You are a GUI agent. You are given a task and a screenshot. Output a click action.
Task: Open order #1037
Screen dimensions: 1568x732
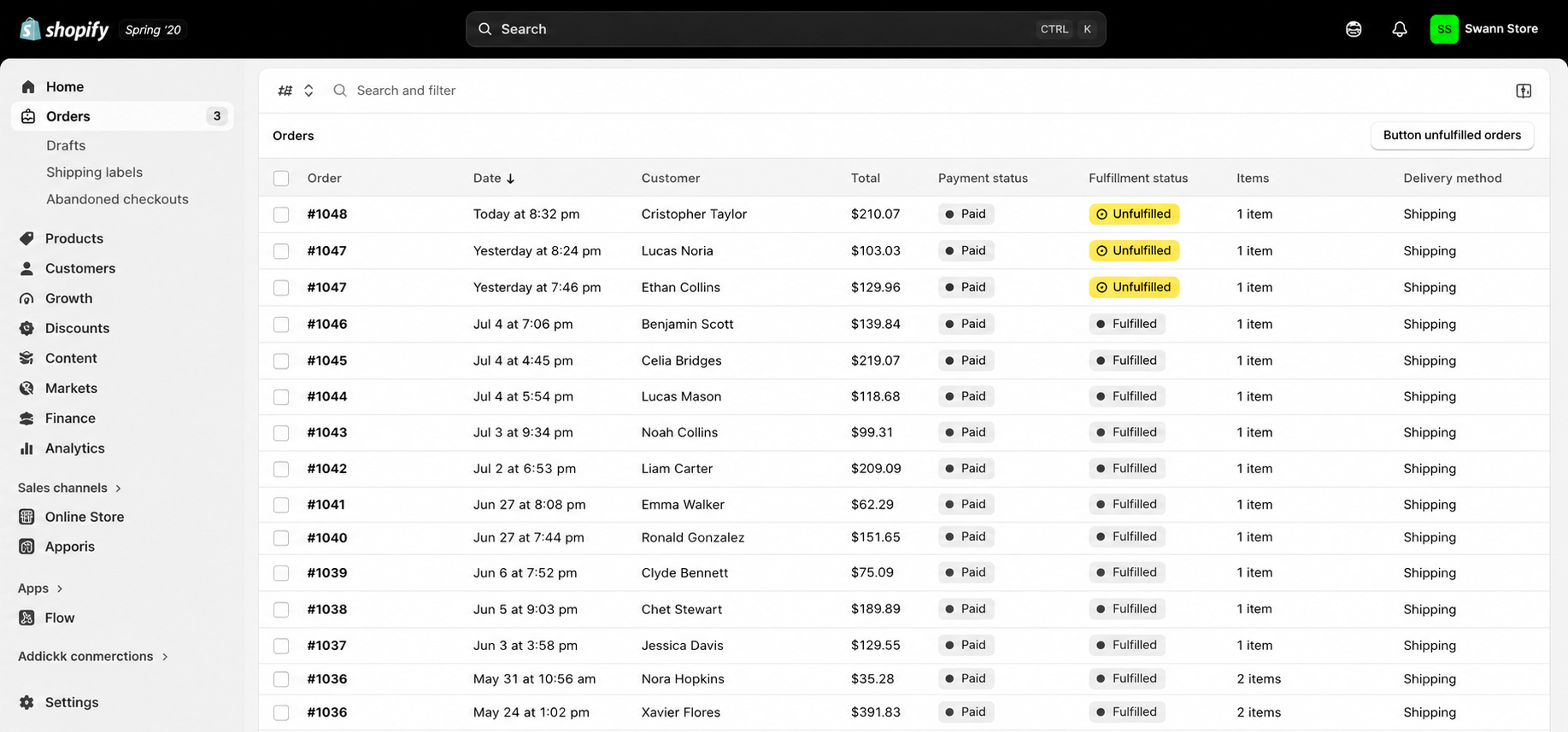(326, 646)
